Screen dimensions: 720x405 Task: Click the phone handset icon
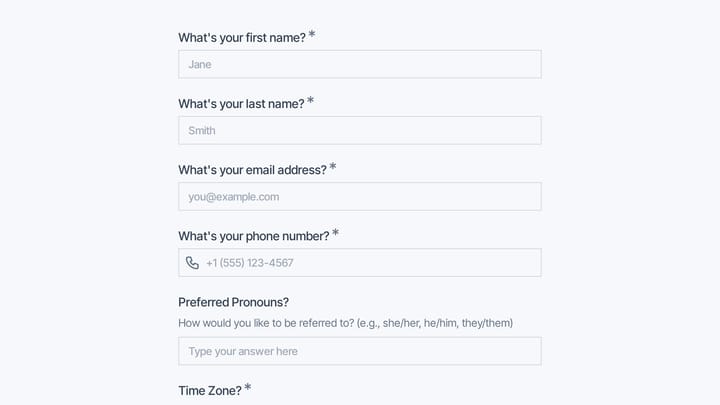(192, 263)
